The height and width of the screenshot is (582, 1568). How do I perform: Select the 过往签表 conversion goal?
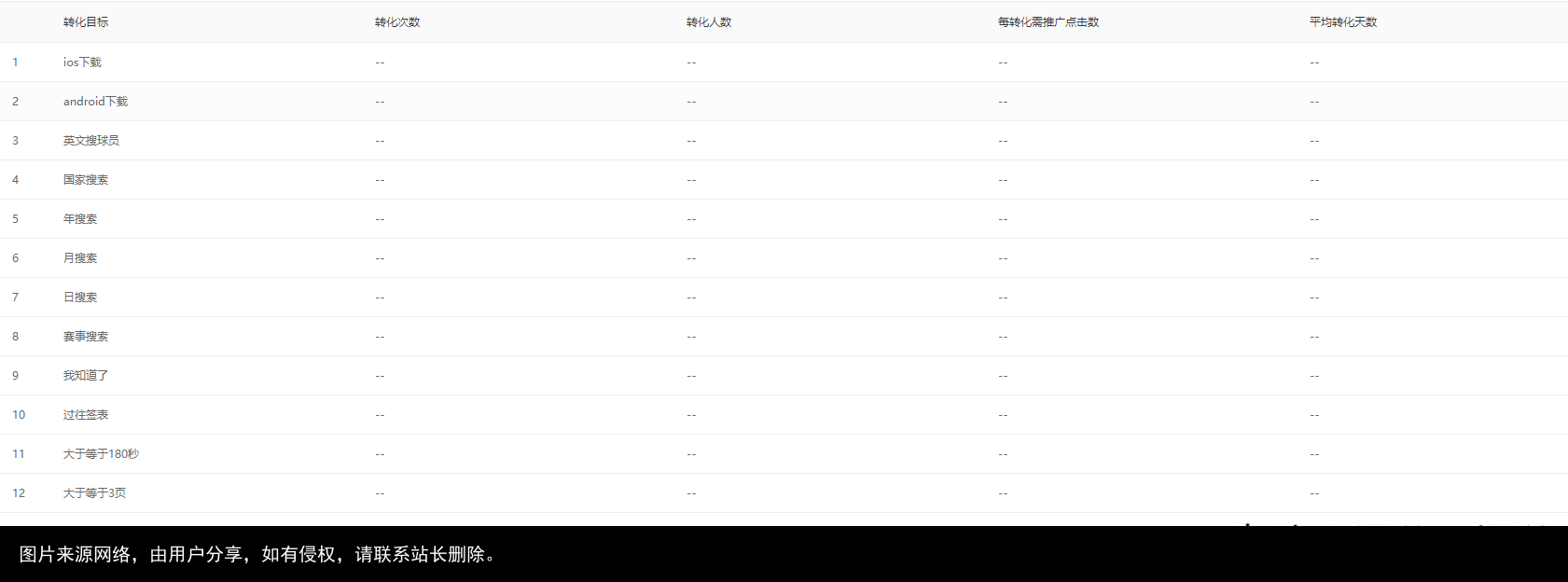pos(86,415)
